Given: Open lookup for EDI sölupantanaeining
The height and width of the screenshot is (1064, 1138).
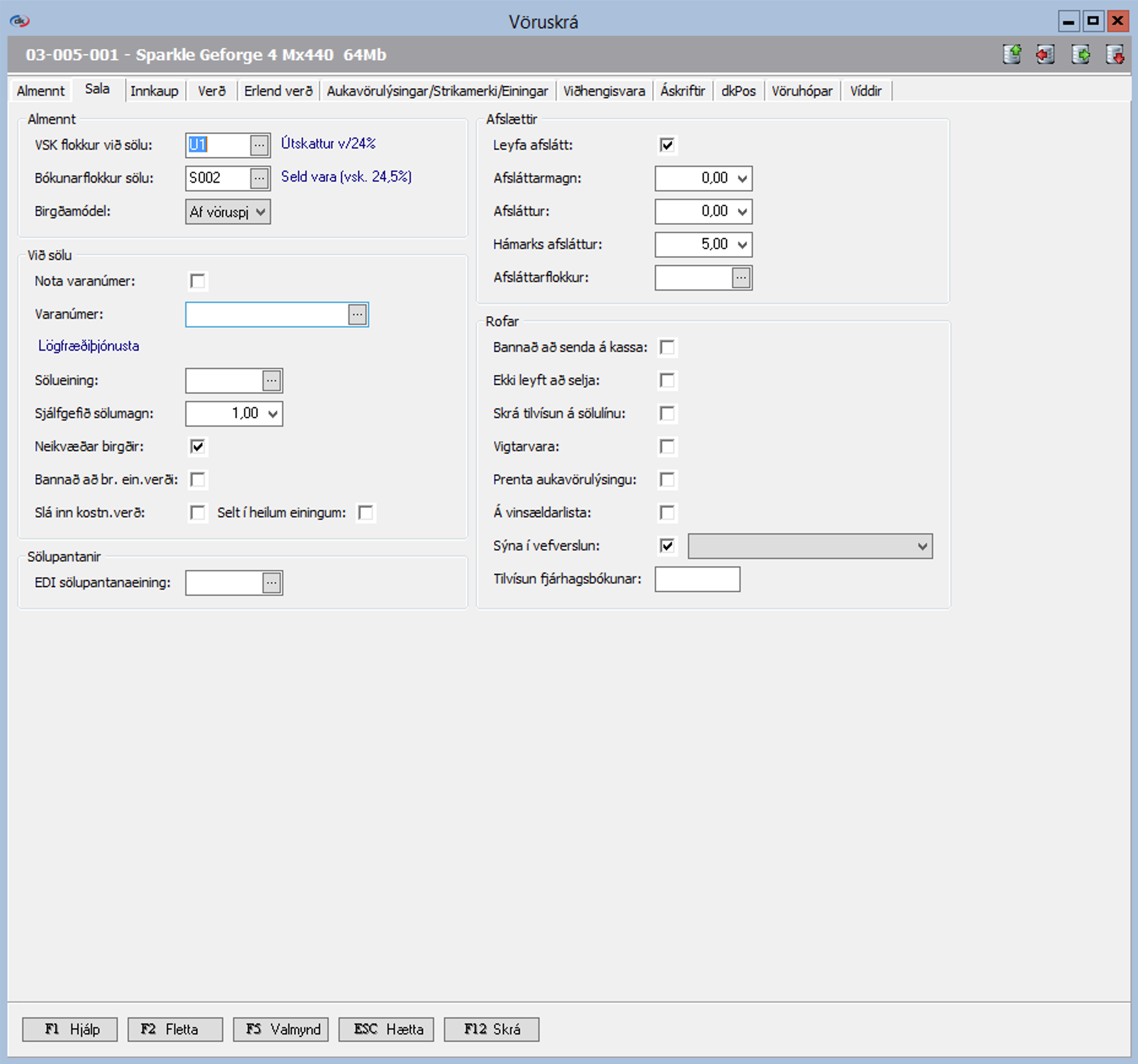Looking at the screenshot, I should [272, 583].
